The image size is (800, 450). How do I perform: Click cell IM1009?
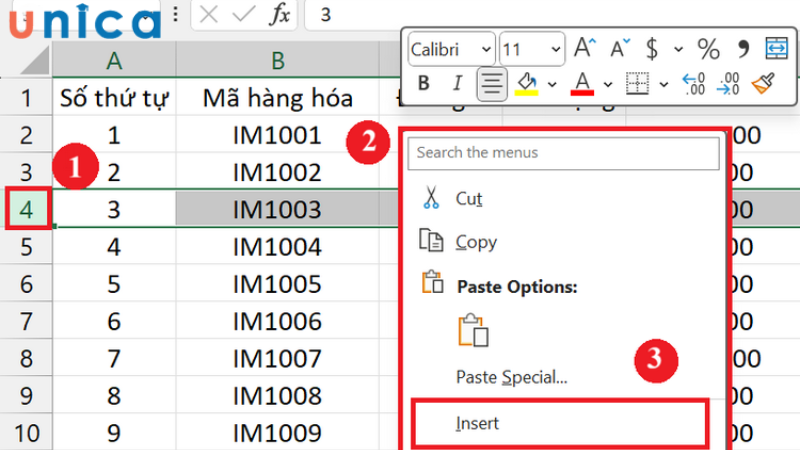[278, 433]
